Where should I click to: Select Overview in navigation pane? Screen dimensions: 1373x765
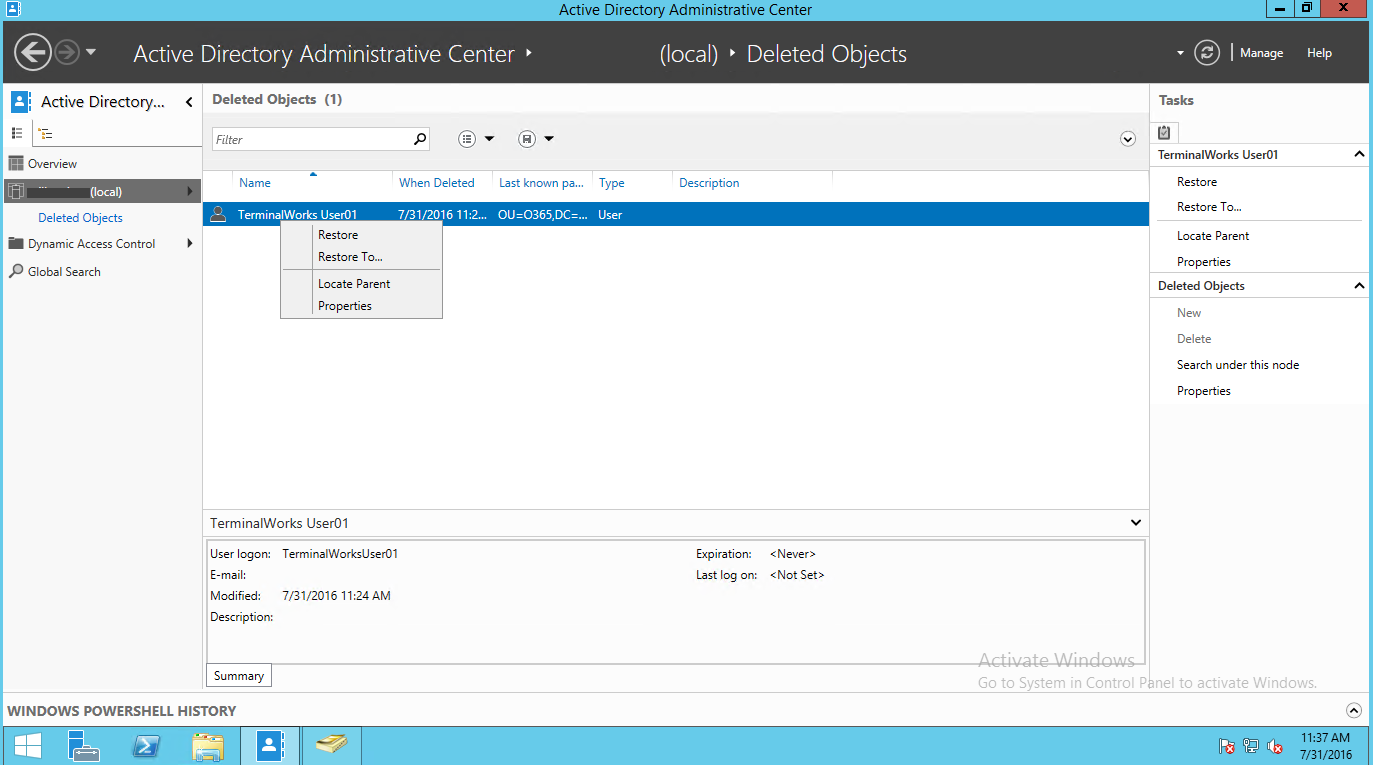[52, 164]
